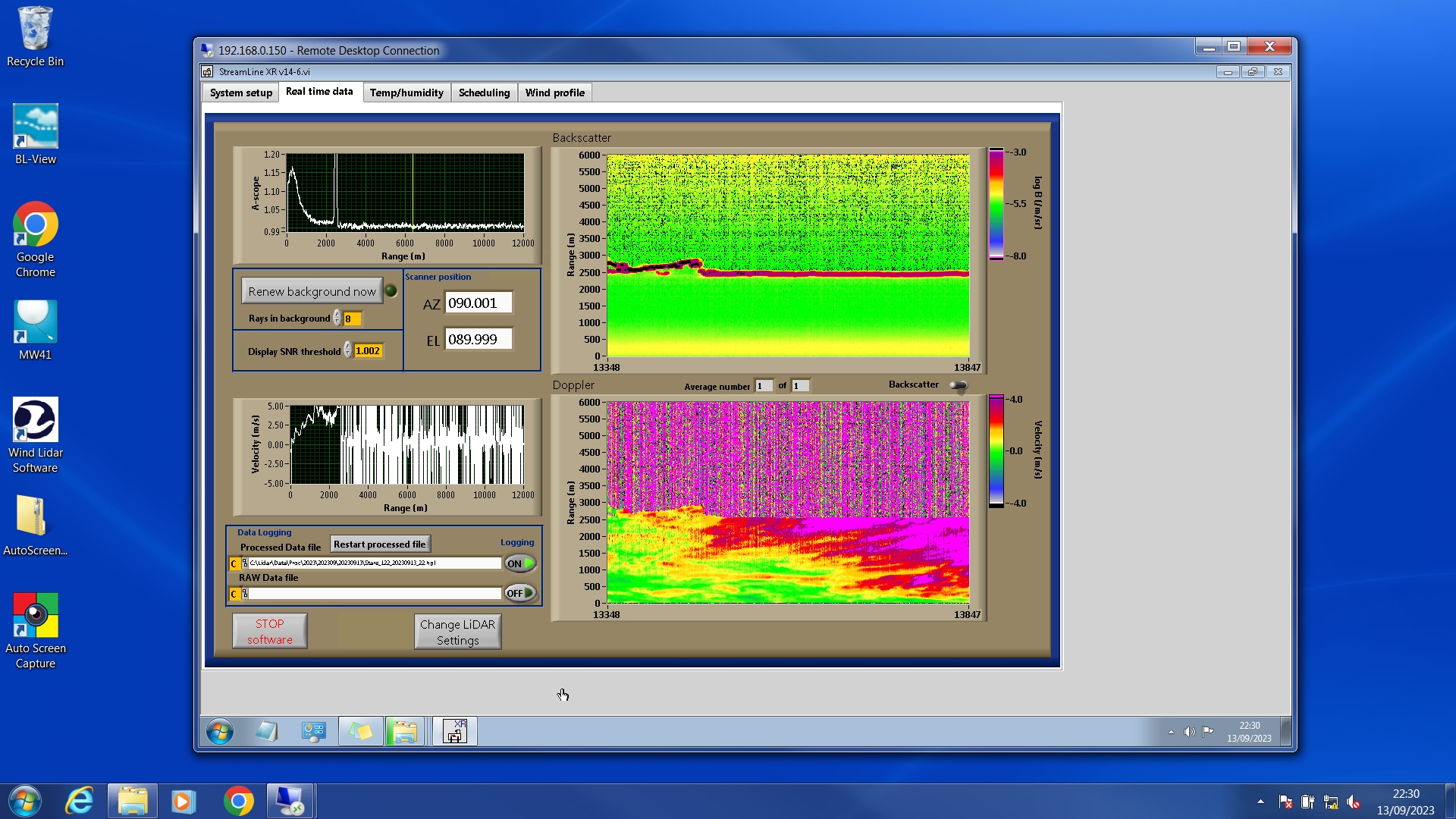Flip the Backscatter toggle above Doppler plot
This screenshot has height=819, width=1456.
[959, 386]
